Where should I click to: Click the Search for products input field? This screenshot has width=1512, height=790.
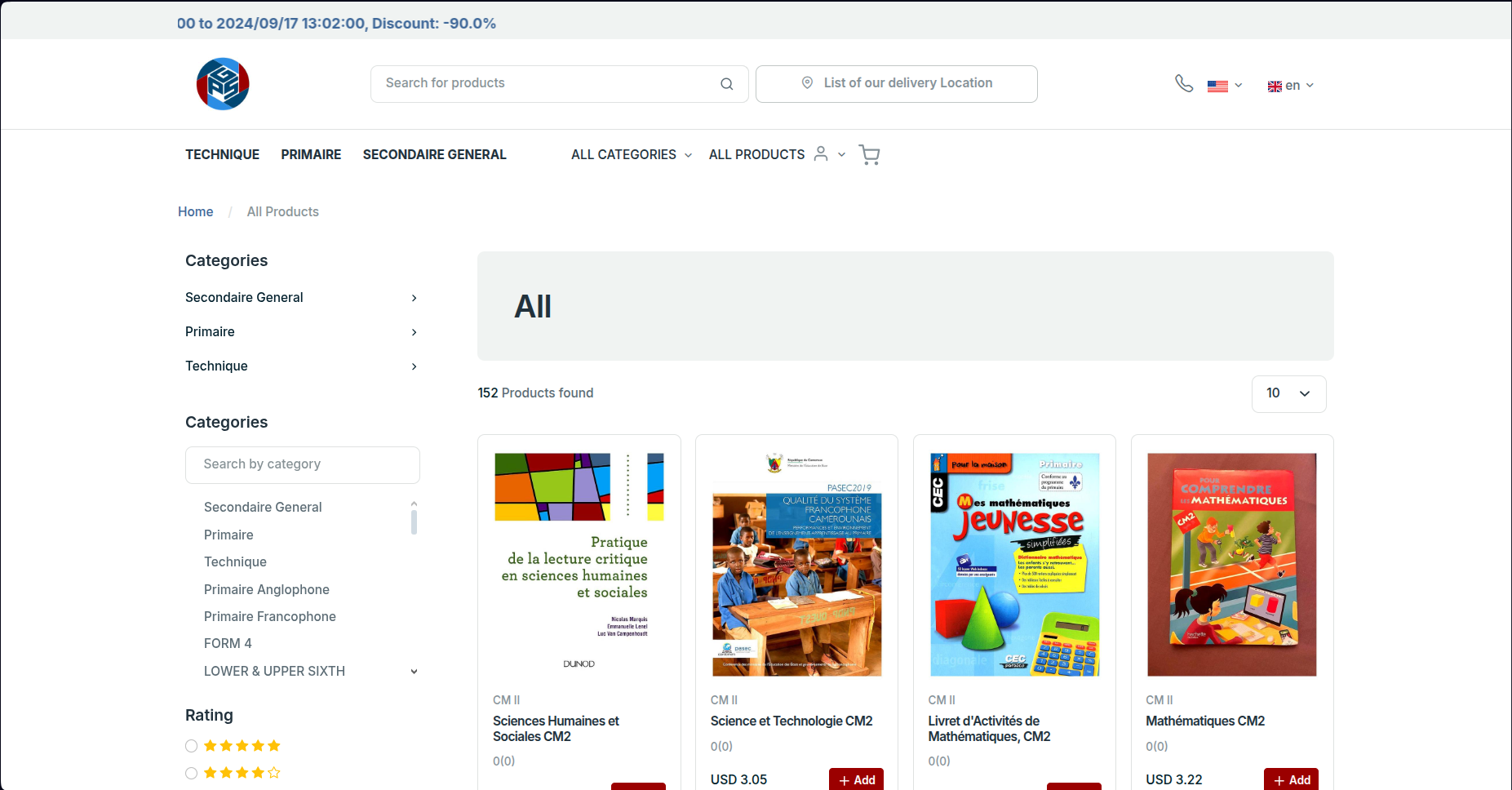click(x=539, y=83)
